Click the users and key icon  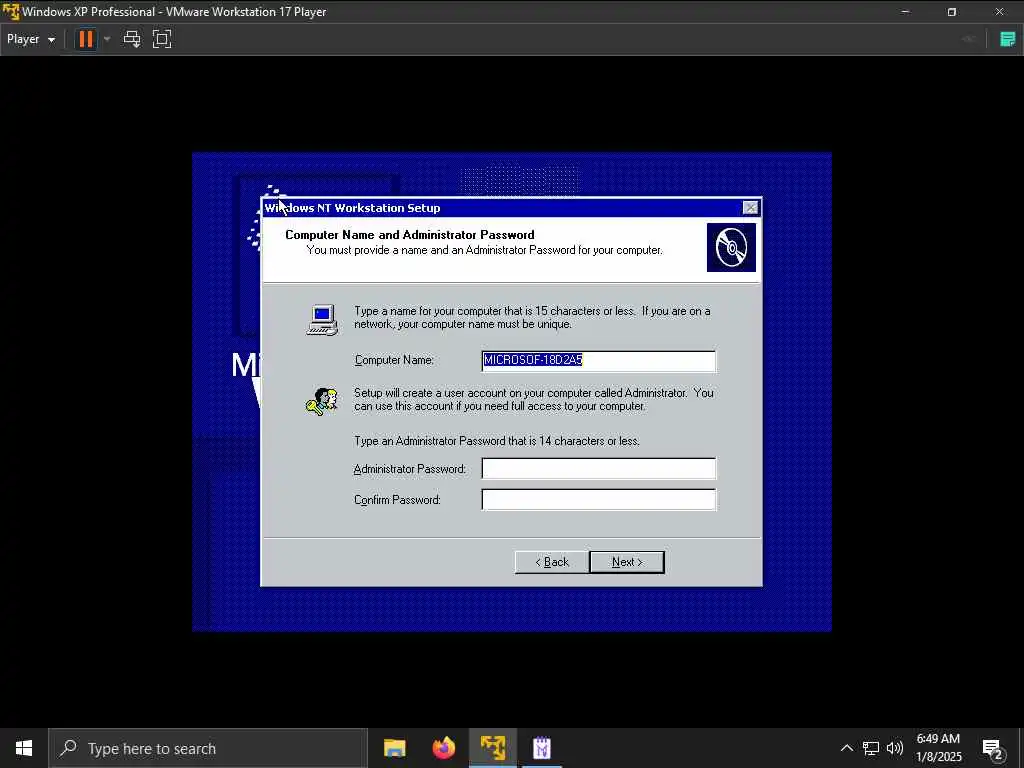tap(322, 401)
